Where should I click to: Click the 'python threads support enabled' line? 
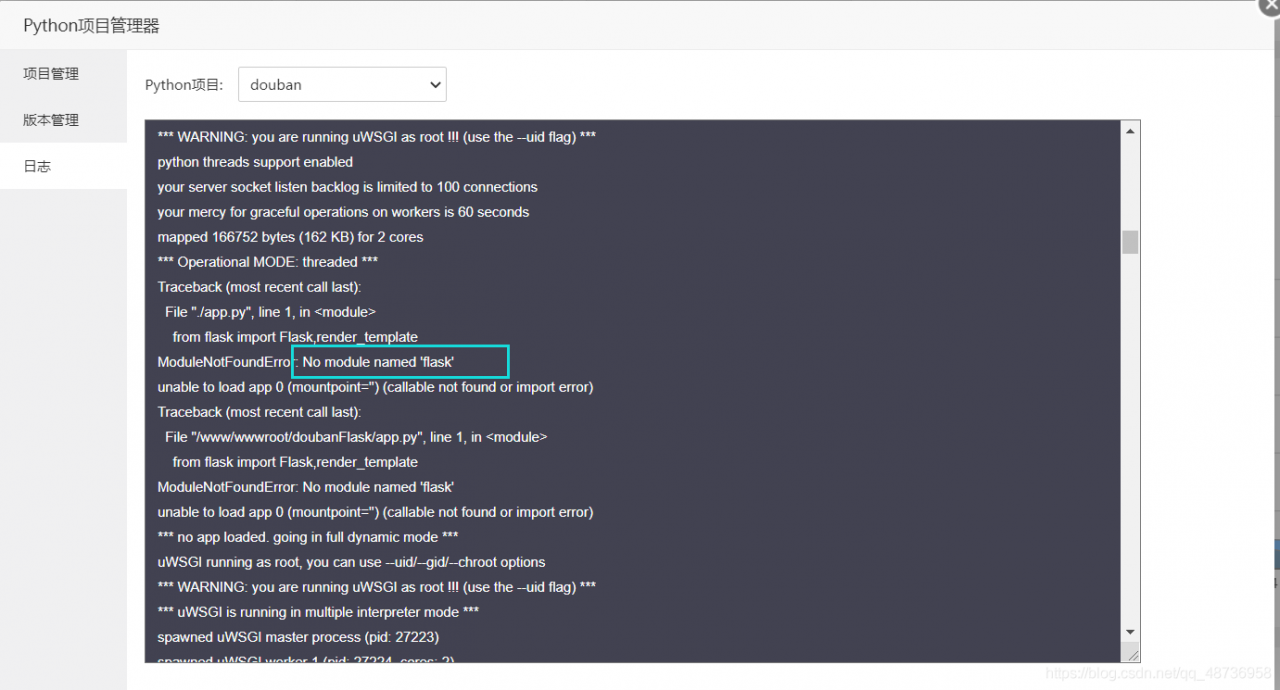[255, 162]
